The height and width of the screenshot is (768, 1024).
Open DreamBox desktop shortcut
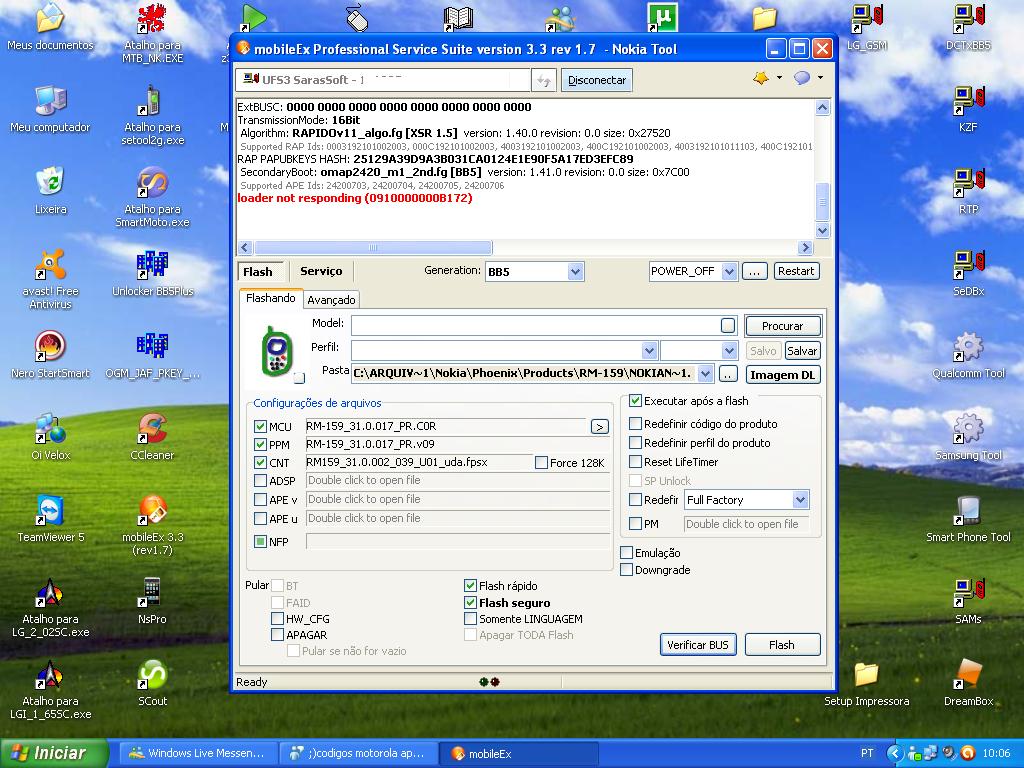[968, 683]
